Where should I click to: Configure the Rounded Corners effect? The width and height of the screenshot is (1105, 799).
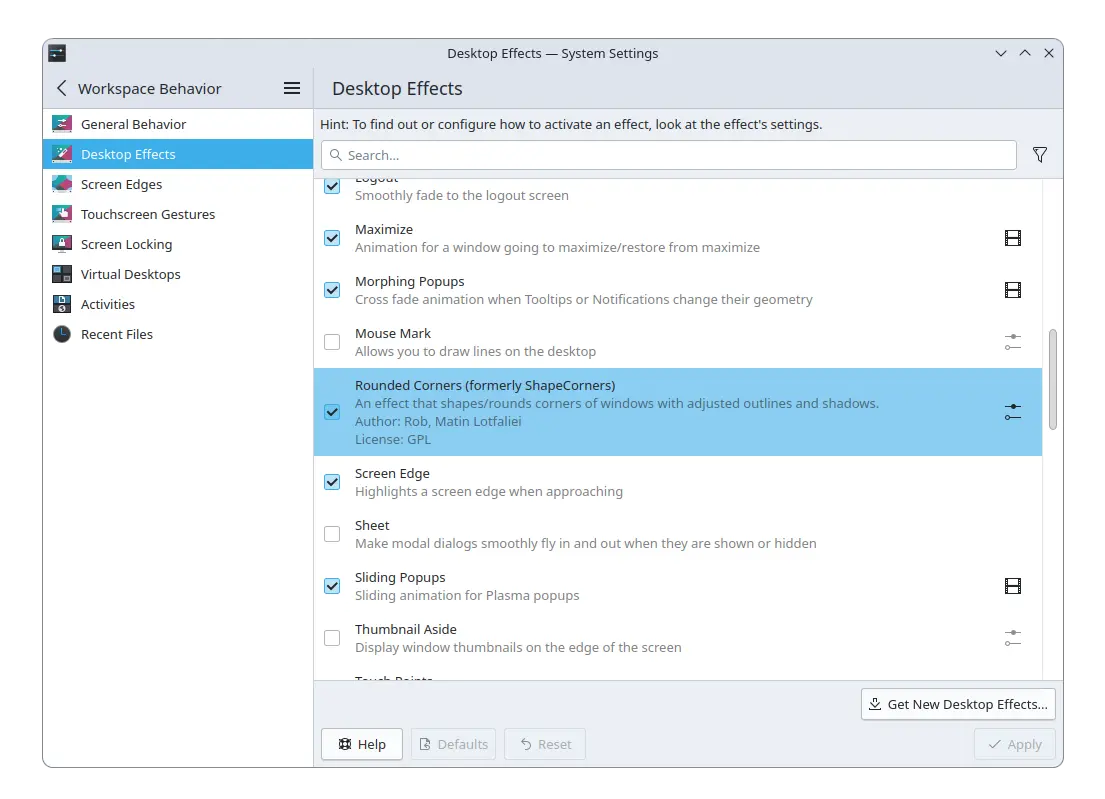(x=1013, y=412)
